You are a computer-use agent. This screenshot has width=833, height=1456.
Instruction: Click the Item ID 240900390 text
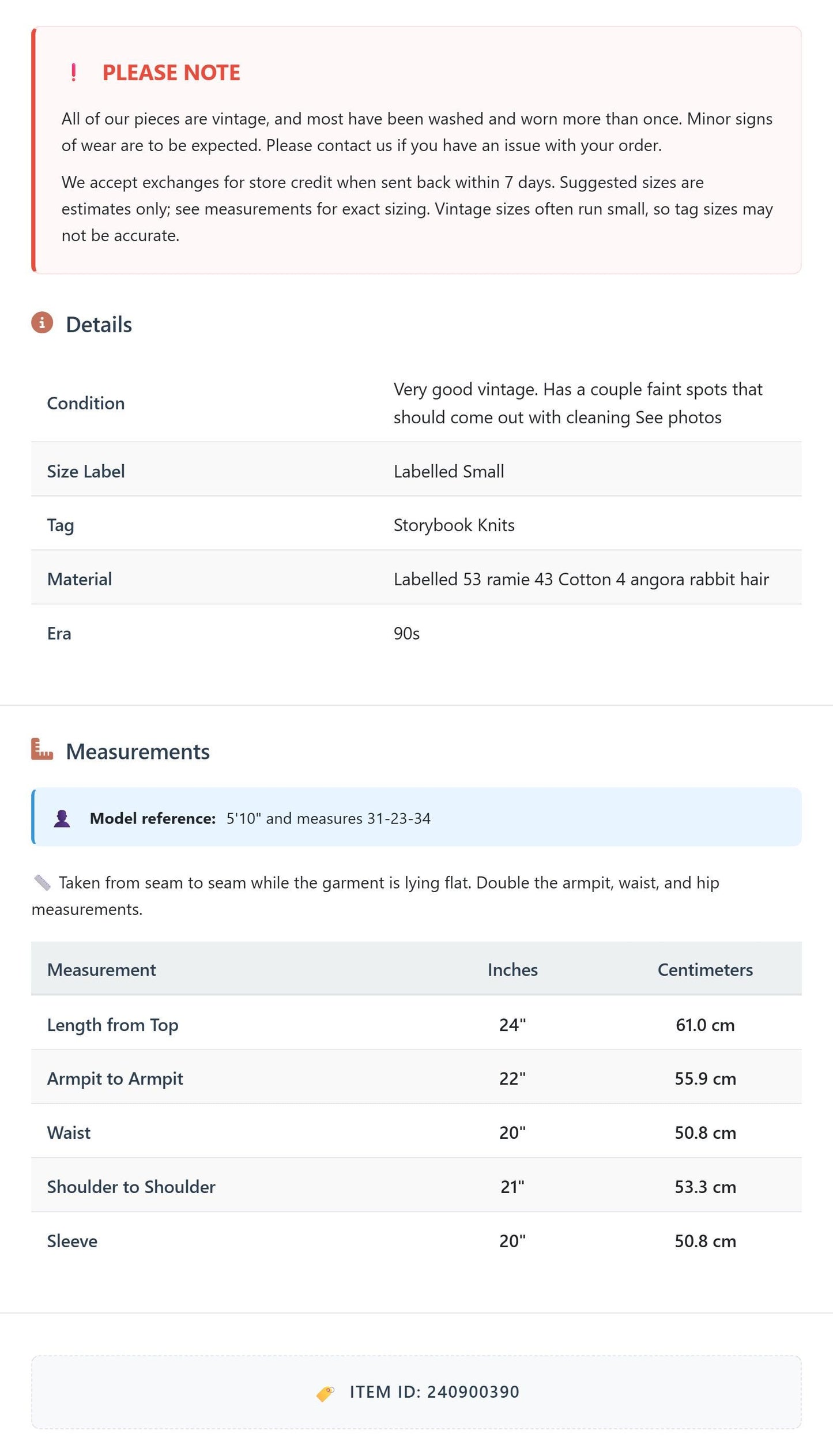(435, 1392)
